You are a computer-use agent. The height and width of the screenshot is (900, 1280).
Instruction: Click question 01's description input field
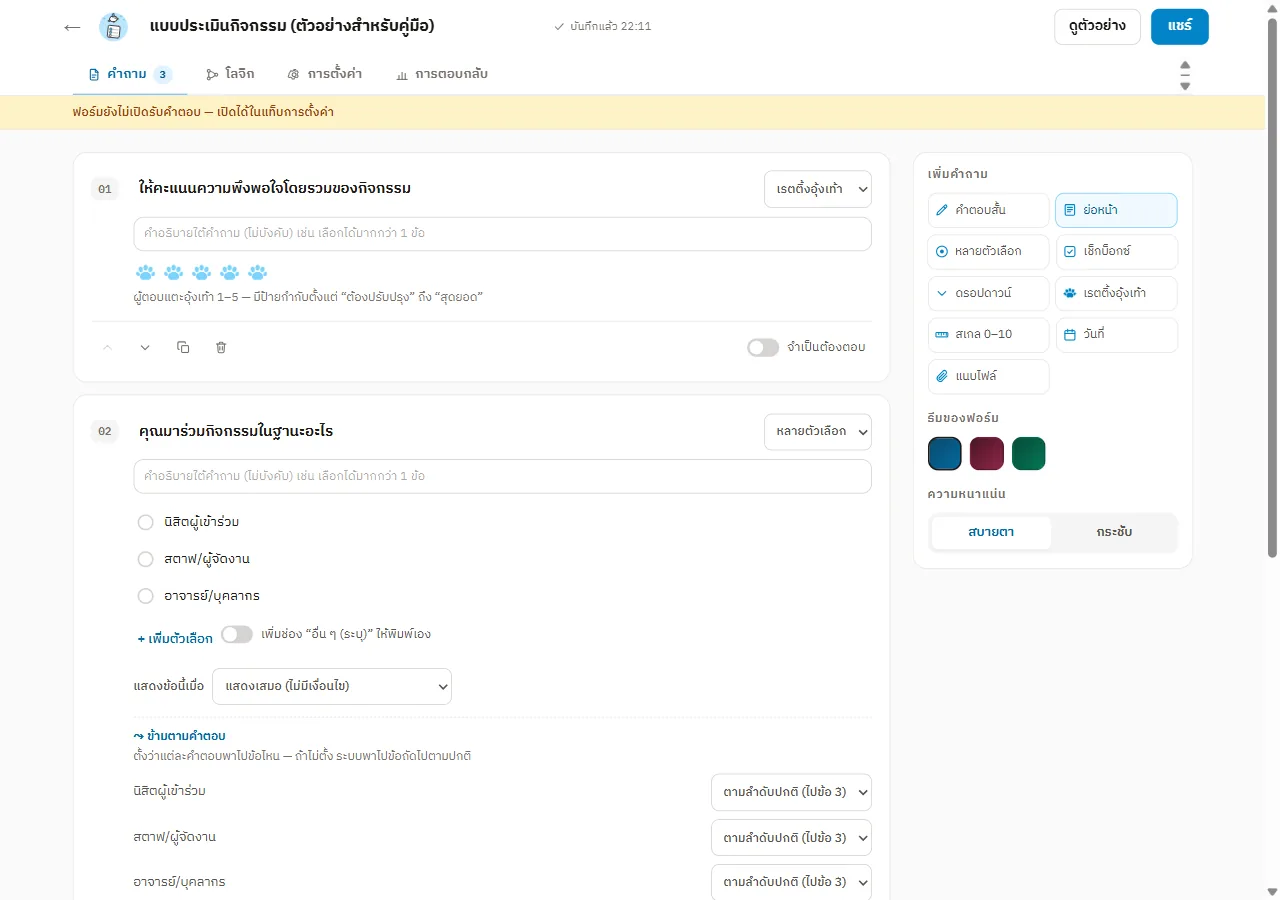502,234
